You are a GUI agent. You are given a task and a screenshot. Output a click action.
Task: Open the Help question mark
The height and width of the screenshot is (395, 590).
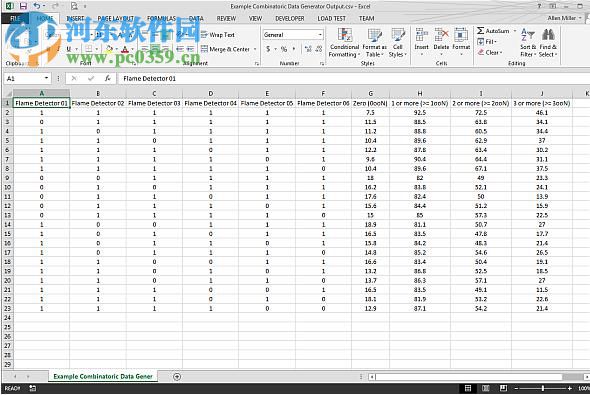[x=539, y=6]
